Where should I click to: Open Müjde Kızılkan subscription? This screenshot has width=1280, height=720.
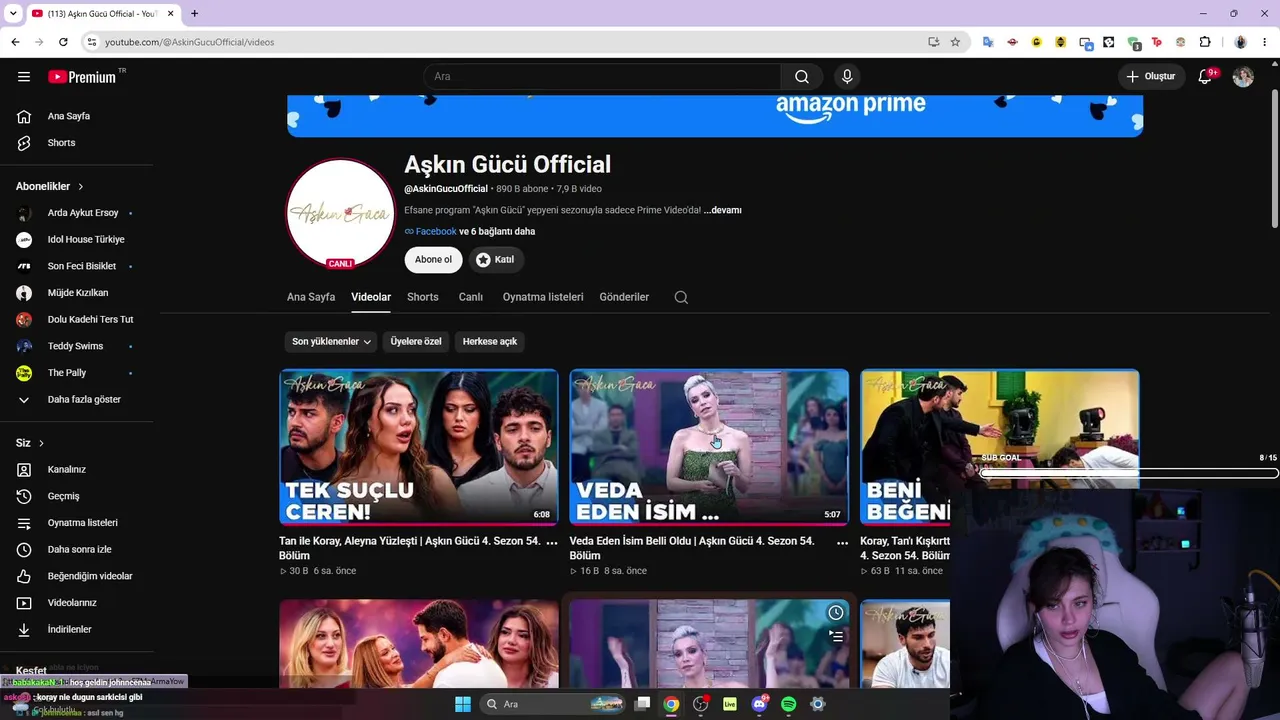point(77,293)
